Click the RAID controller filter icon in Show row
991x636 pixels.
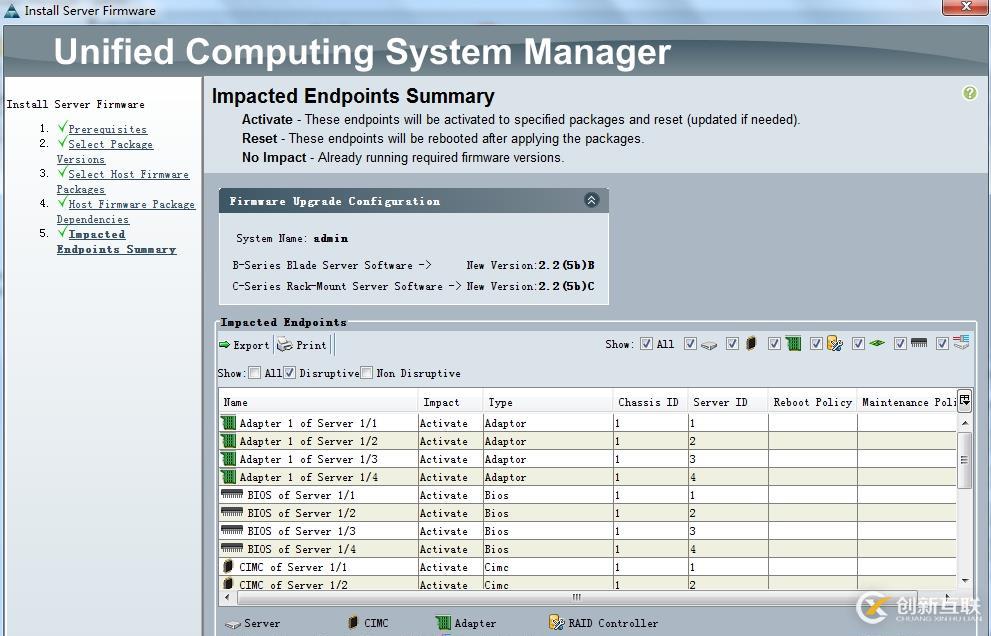835,343
